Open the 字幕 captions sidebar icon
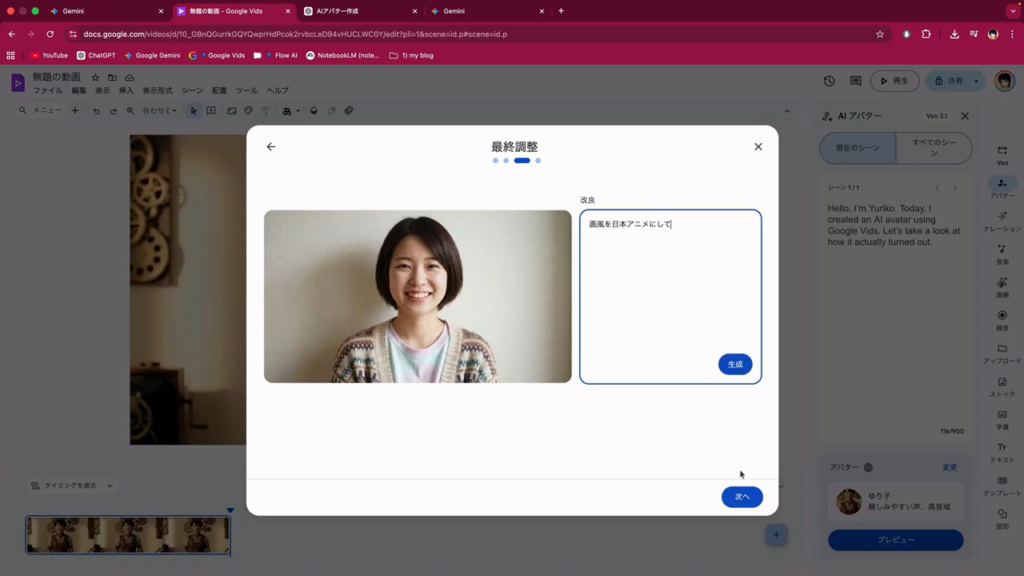Image resolution: width=1024 pixels, height=576 pixels. [1002, 418]
